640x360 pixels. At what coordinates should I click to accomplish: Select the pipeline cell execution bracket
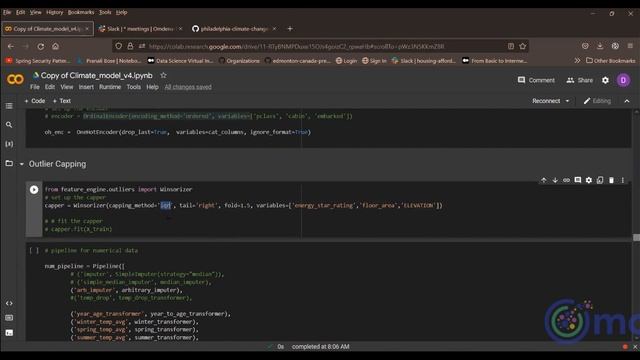click(x=34, y=251)
